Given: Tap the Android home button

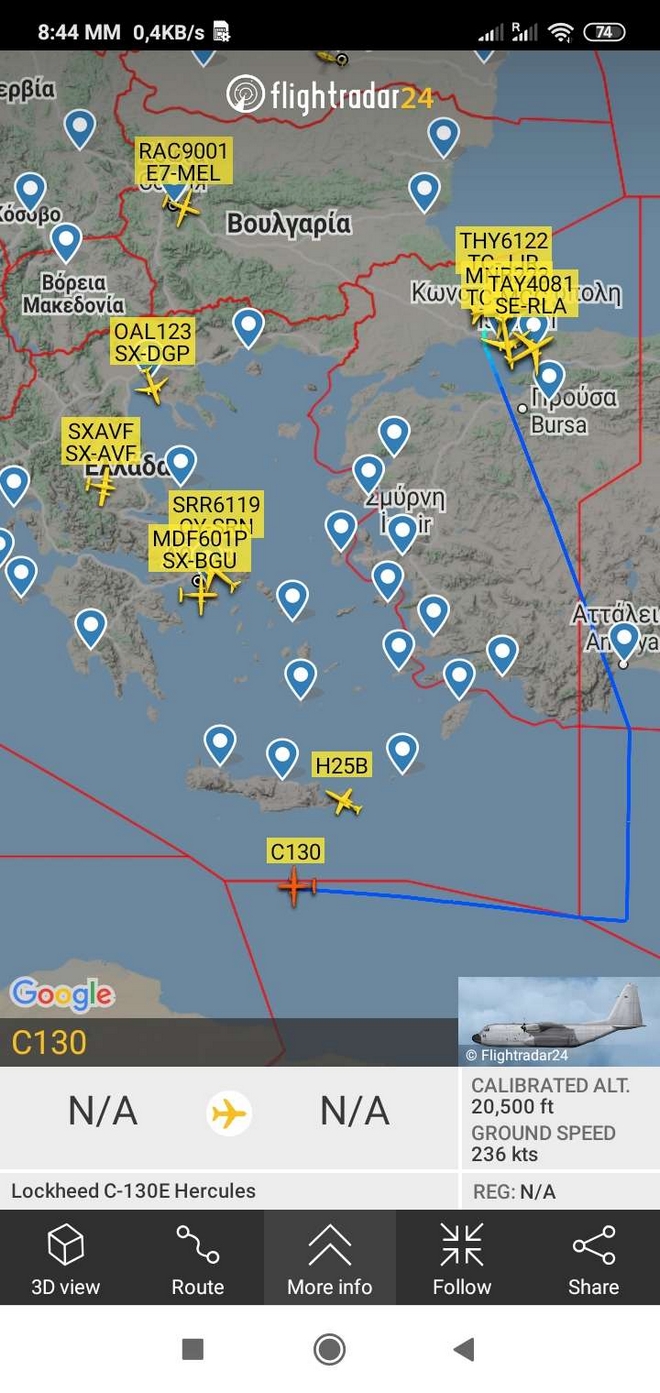Looking at the screenshot, I should tap(330, 1349).
